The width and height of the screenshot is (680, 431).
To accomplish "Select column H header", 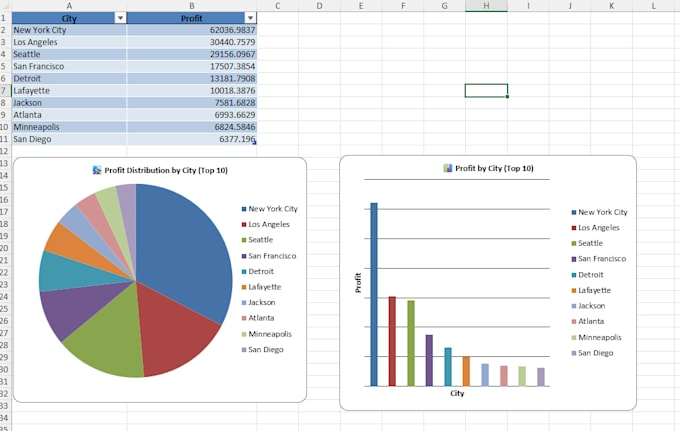I will point(486,6).
